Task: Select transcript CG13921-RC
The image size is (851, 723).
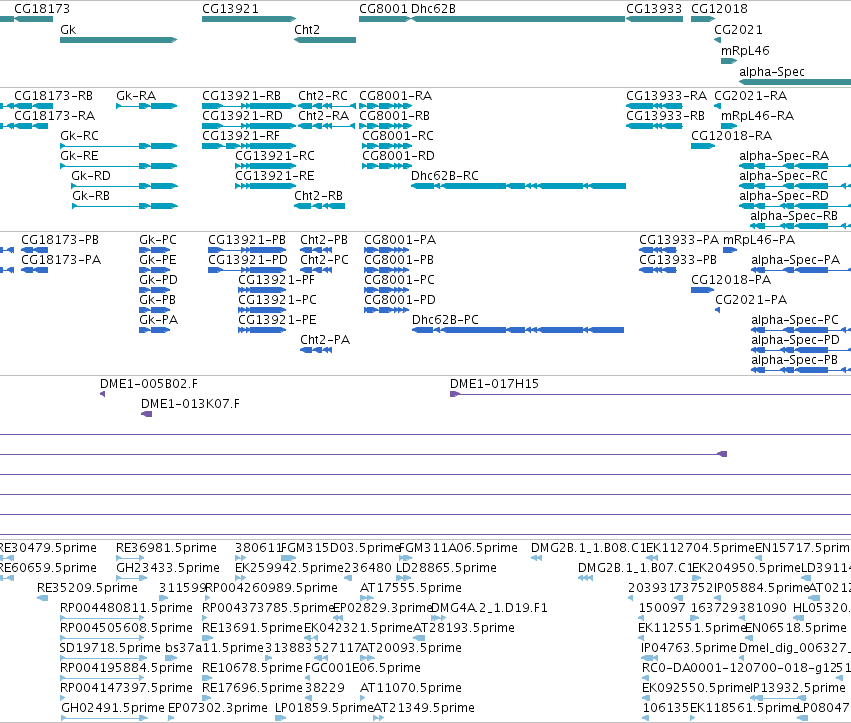Action: (265, 166)
